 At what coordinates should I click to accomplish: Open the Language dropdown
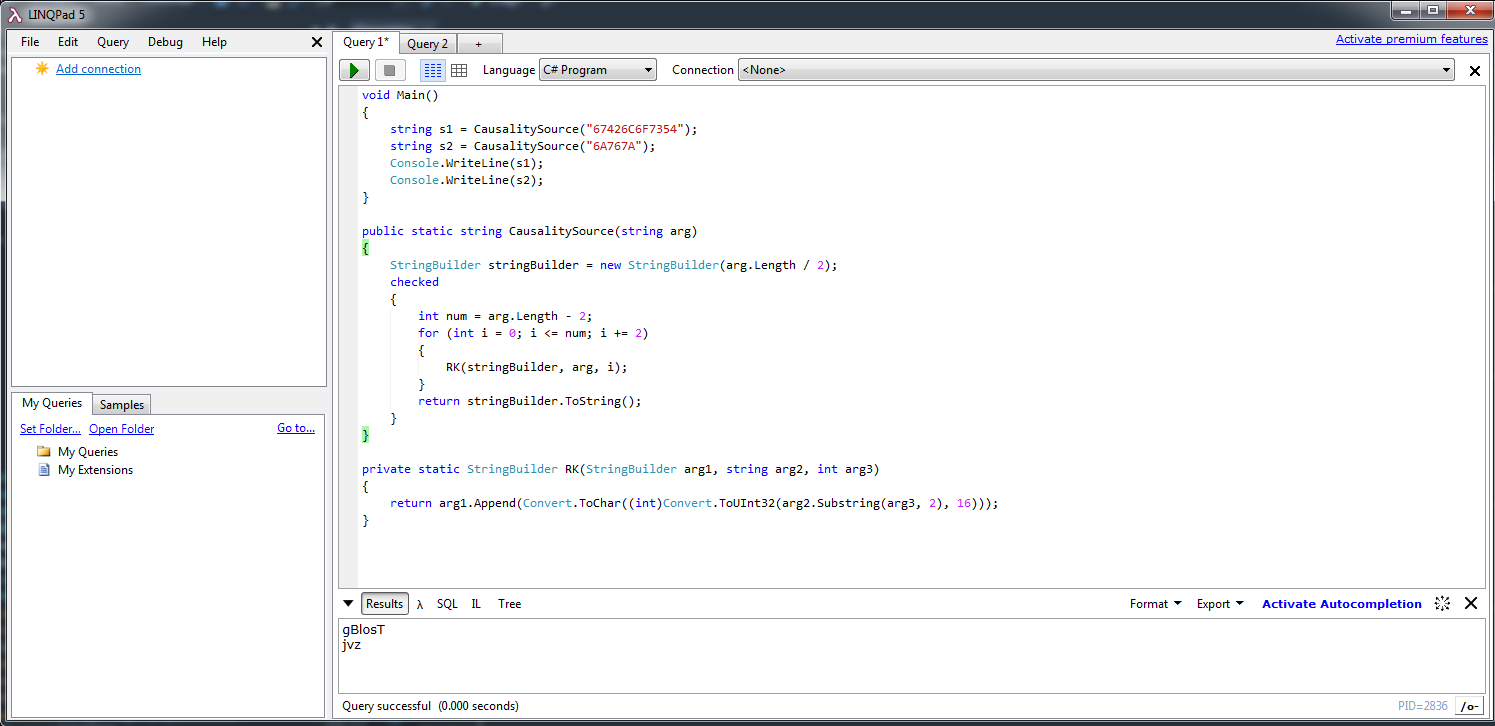point(597,70)
